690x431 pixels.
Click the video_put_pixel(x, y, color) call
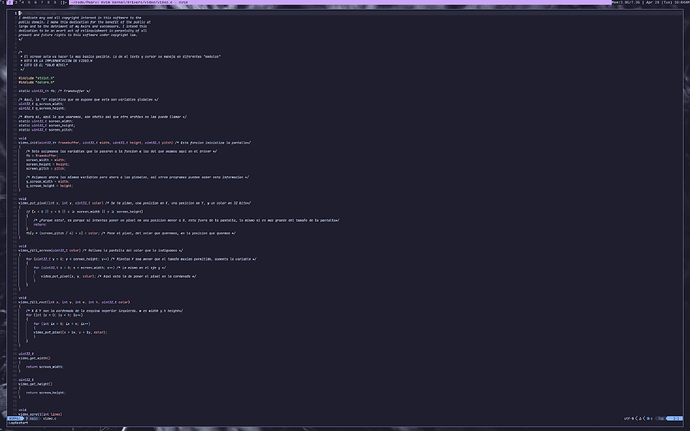coord(68,276)
